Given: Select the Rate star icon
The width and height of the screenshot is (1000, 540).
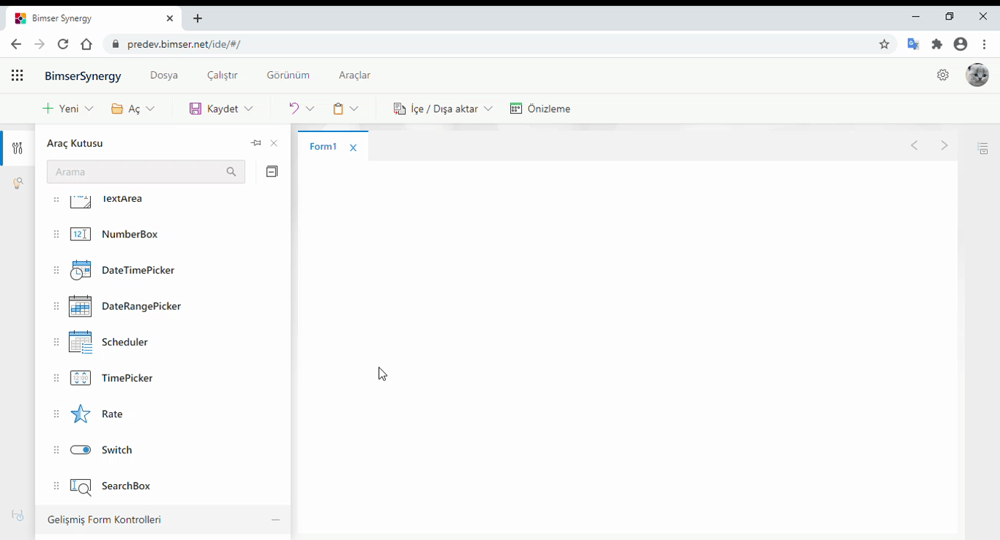Looking at the screenshot, I should coord(80,414).
